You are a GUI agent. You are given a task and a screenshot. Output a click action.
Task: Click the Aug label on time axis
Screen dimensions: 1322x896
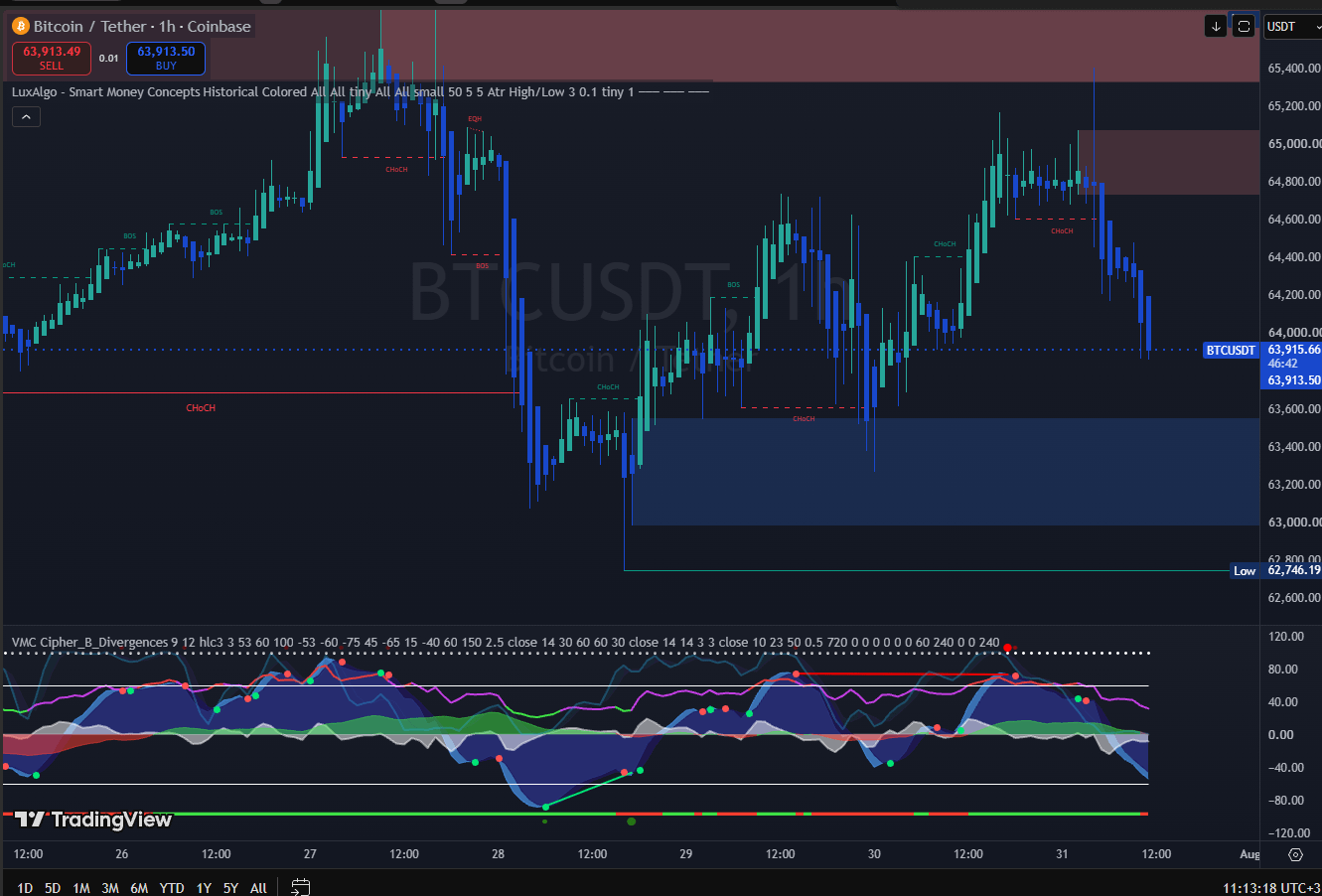click(x=1249, y=854)
